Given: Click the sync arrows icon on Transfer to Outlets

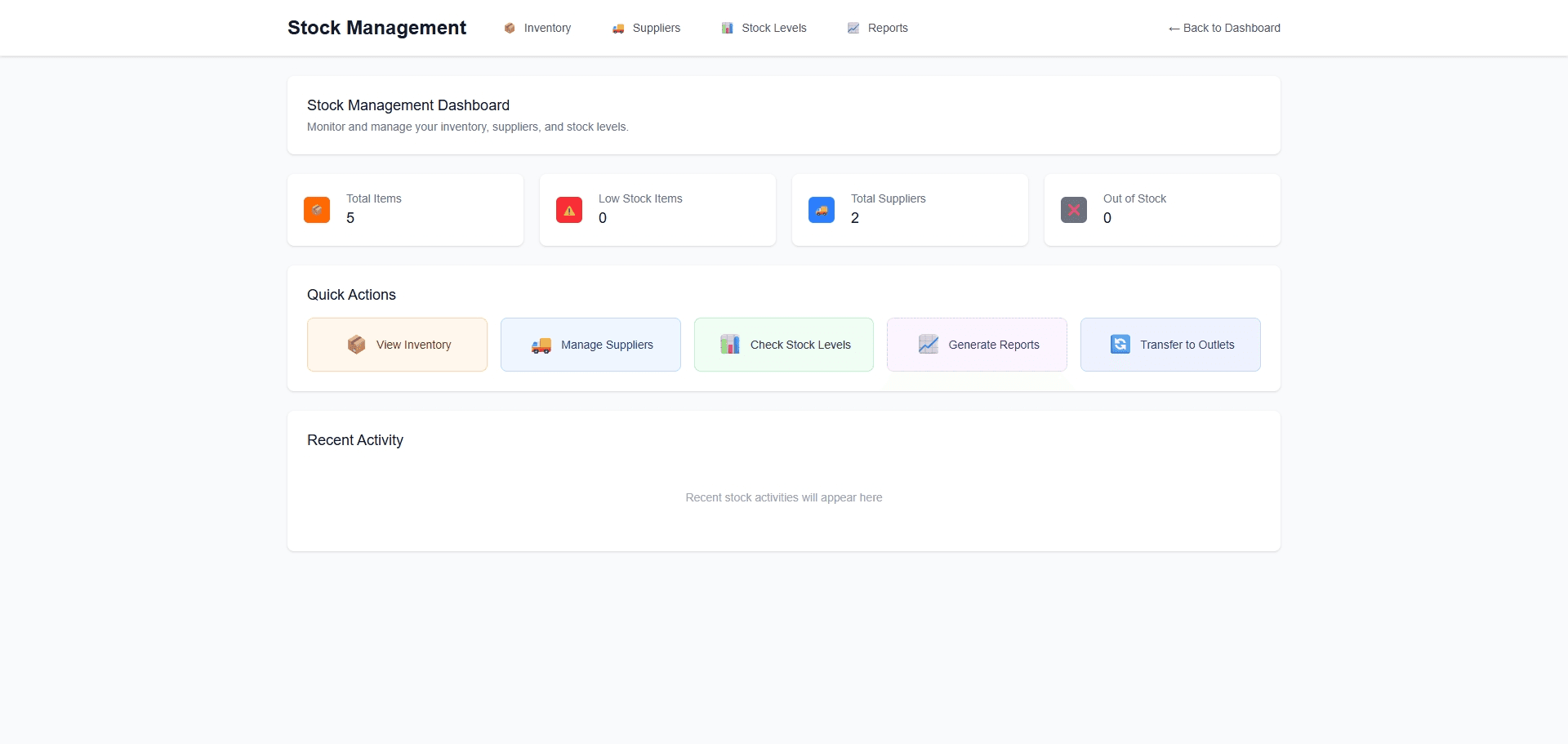Looking at the screenshot, I should (x=1120, y=345).
